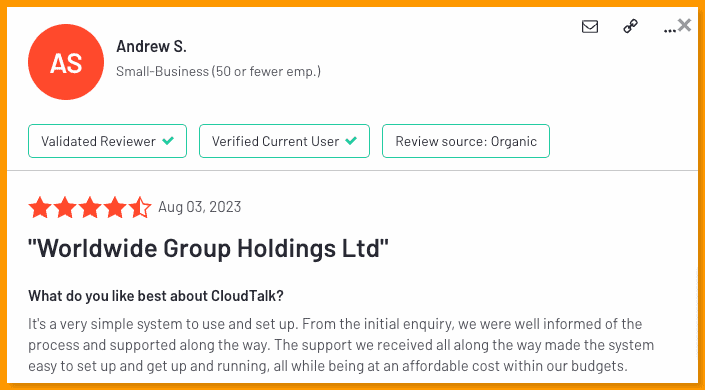Click the AS avatar circle

pos(66,62)
